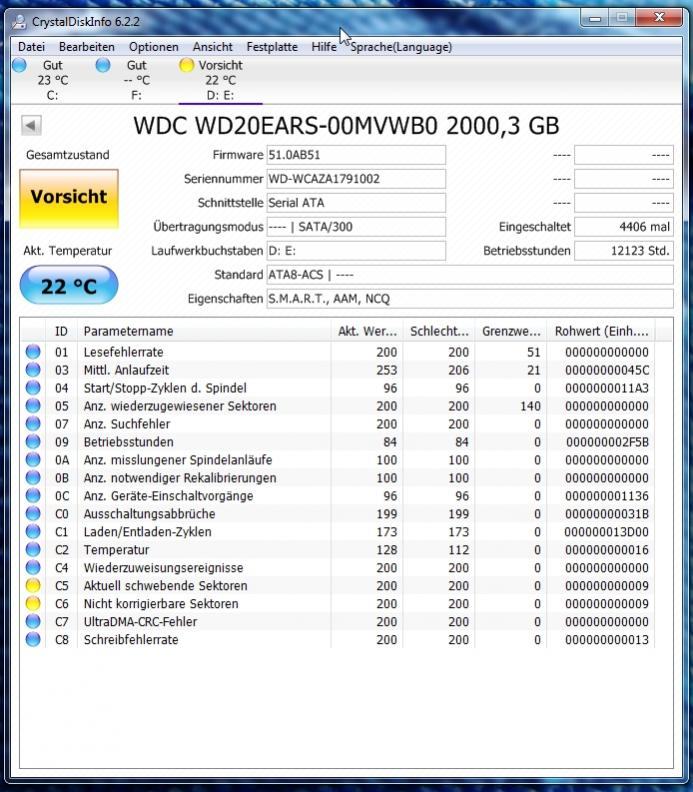Select the Lesefehlerrate parameter name
Screen dimensions: 693x792
[123, 352]
